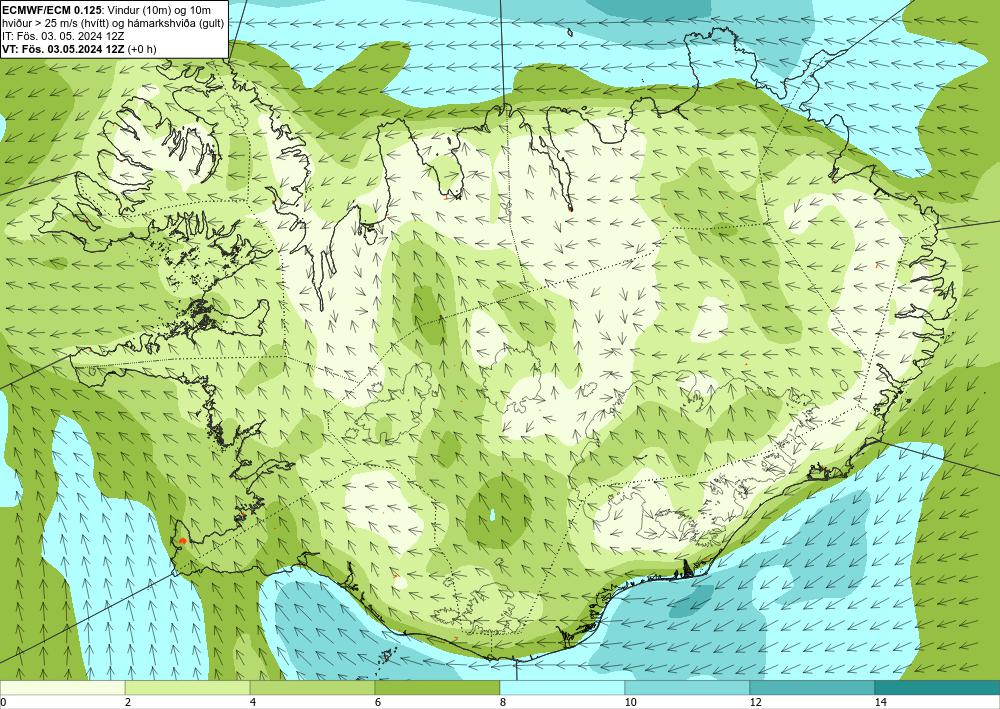Select the palest 0–2 m/s color band
Screen dimensions: 1000x709
(x=62, y=688)
